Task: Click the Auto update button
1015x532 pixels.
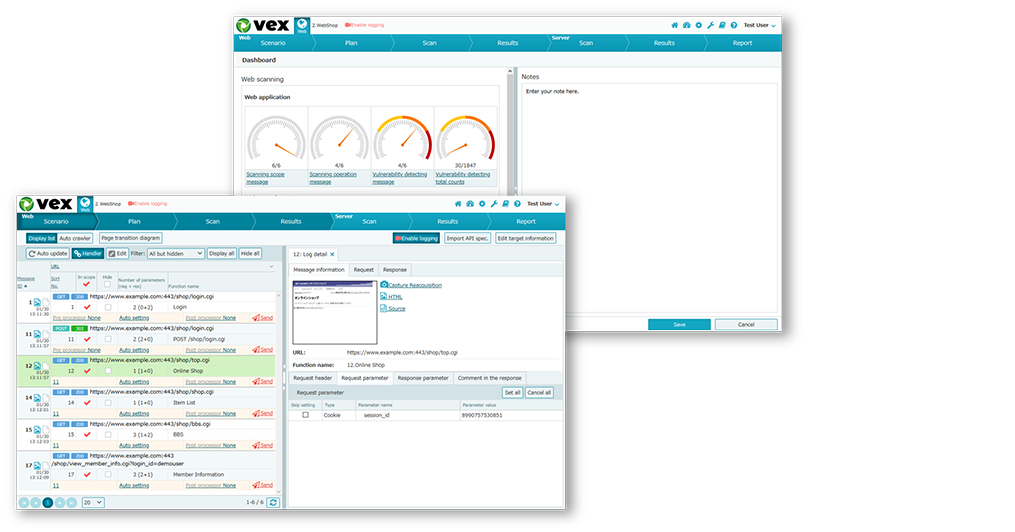Action: pyautogui.click(x=48, y=254)
